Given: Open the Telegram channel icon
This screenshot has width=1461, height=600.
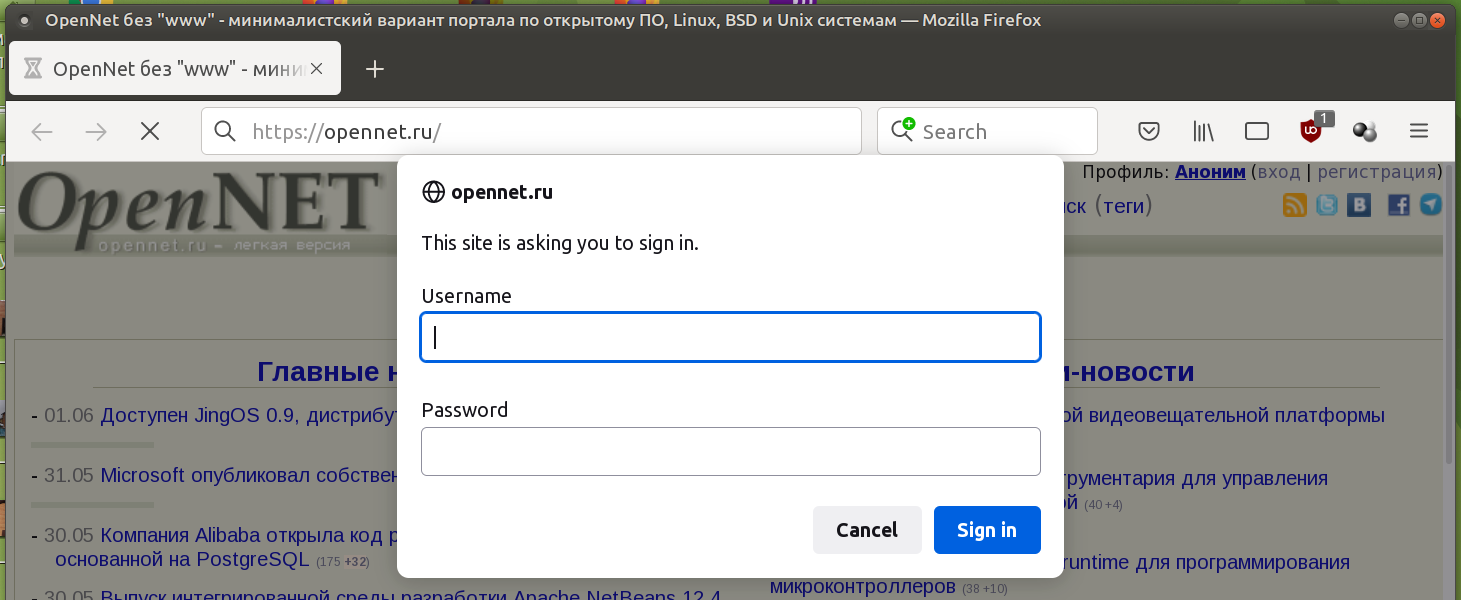Looking at the screenshot, I should [1431, 205].
